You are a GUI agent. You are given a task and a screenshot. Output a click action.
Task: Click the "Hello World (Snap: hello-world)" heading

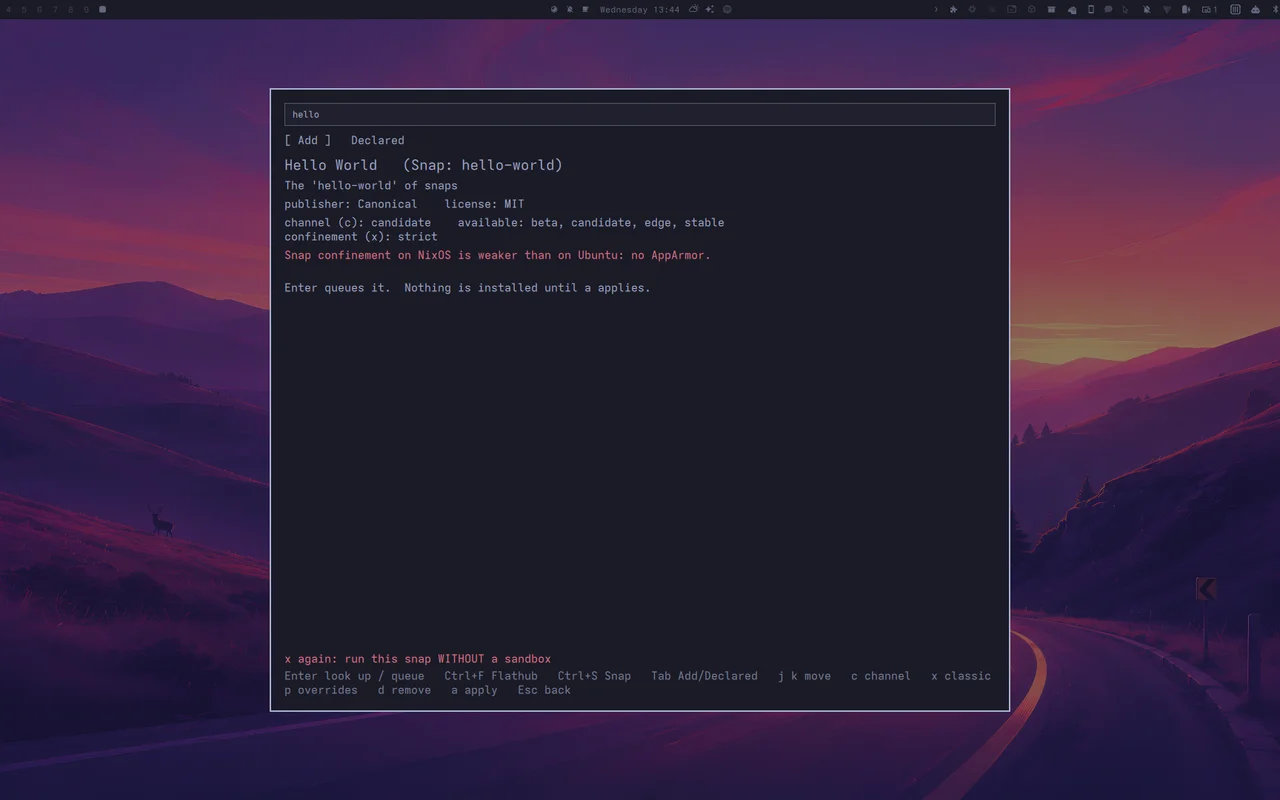click(x=423, y=165)
